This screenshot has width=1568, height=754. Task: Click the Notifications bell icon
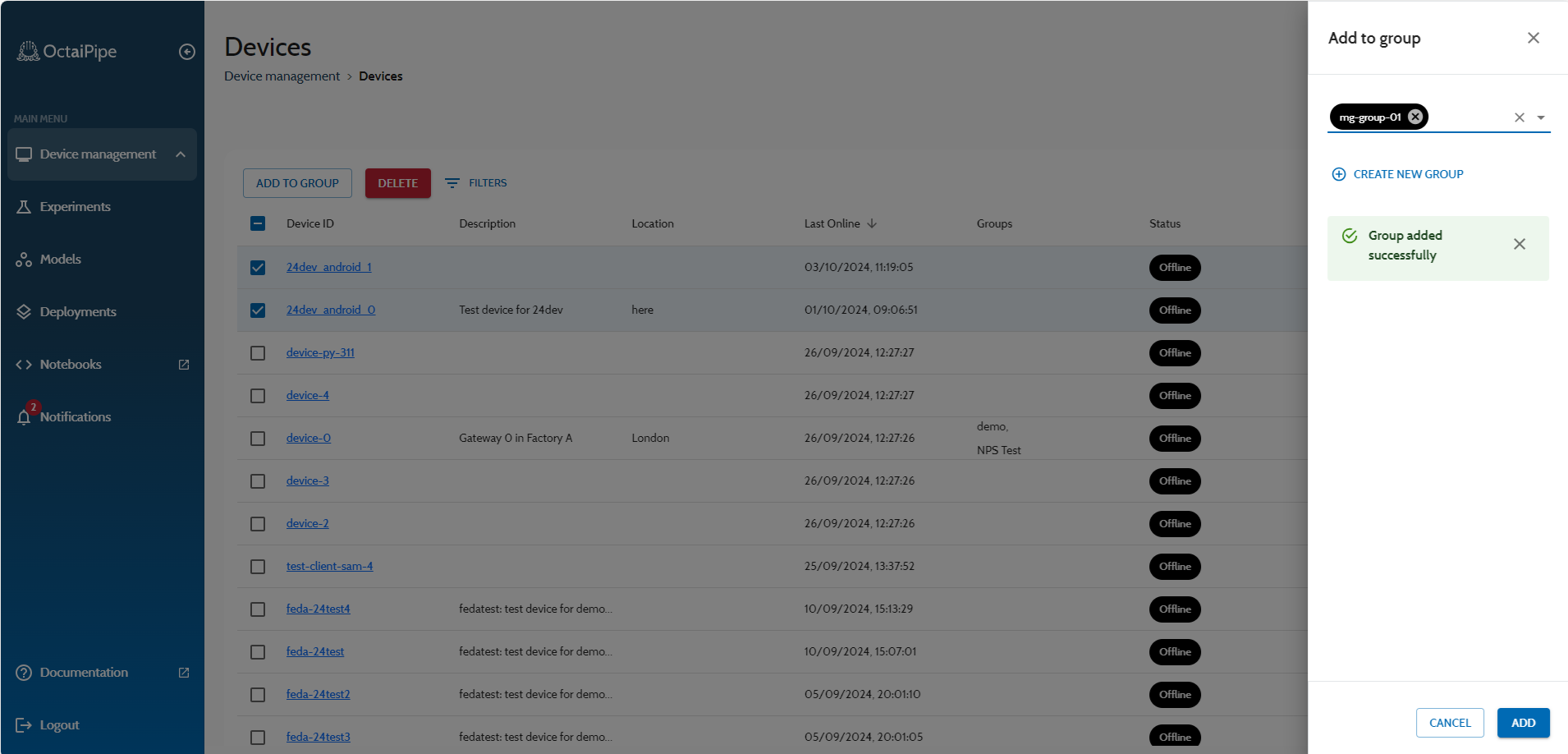(x=24, y=417)
